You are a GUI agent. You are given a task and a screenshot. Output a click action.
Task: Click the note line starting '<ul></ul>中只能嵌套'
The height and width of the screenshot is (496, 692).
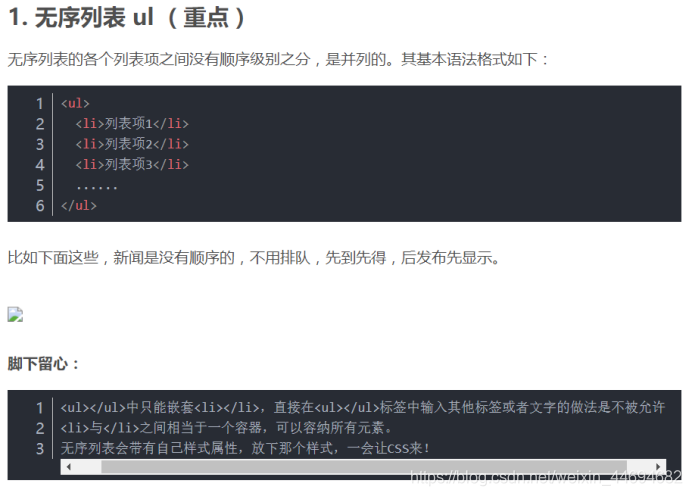point(363,407)
